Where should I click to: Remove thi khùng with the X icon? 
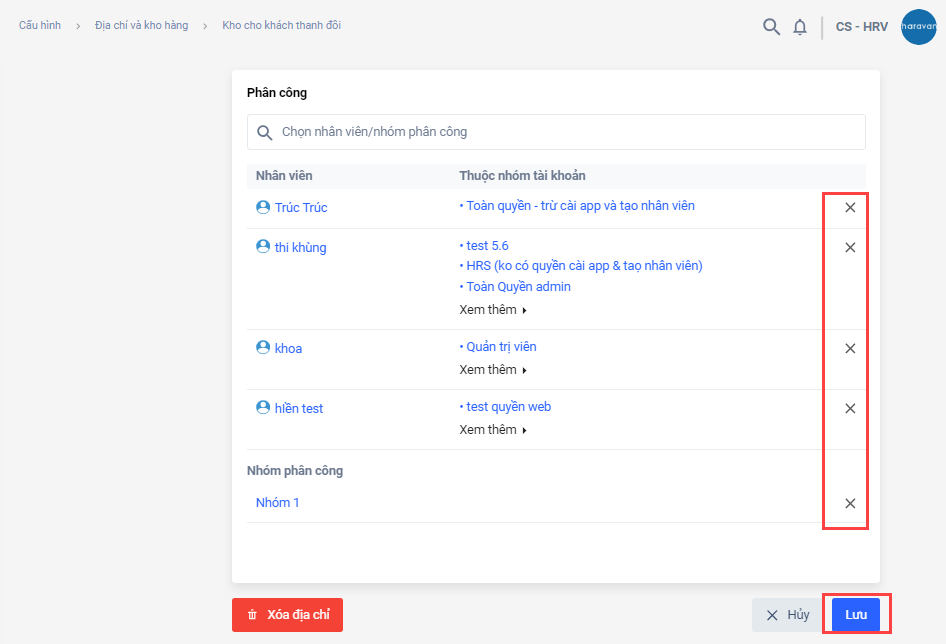[x=850, y=248]
